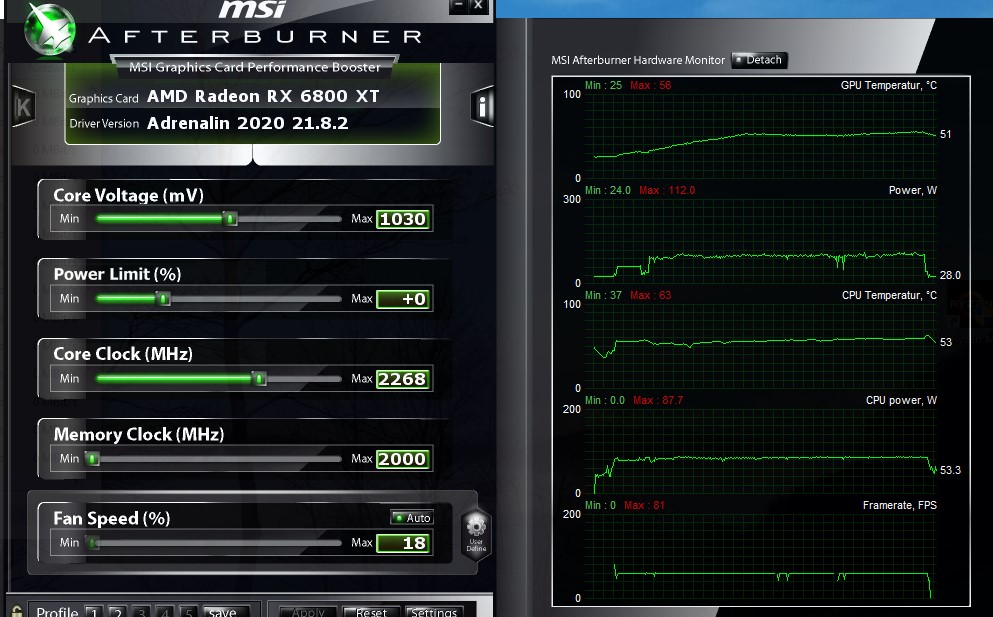Click the current CPU power value 53.3
Image resolution: width=993 pixels, height=617 pixels.
[950, 470]
